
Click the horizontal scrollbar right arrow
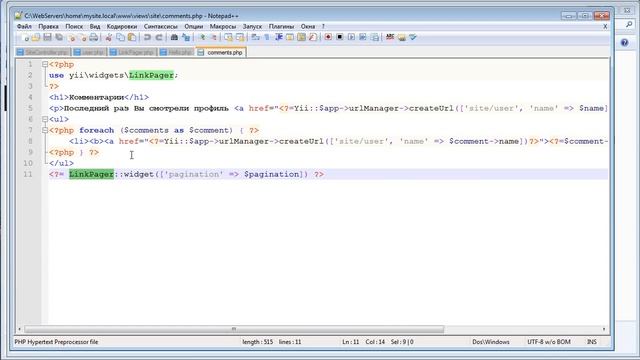[x=604, y=329]
